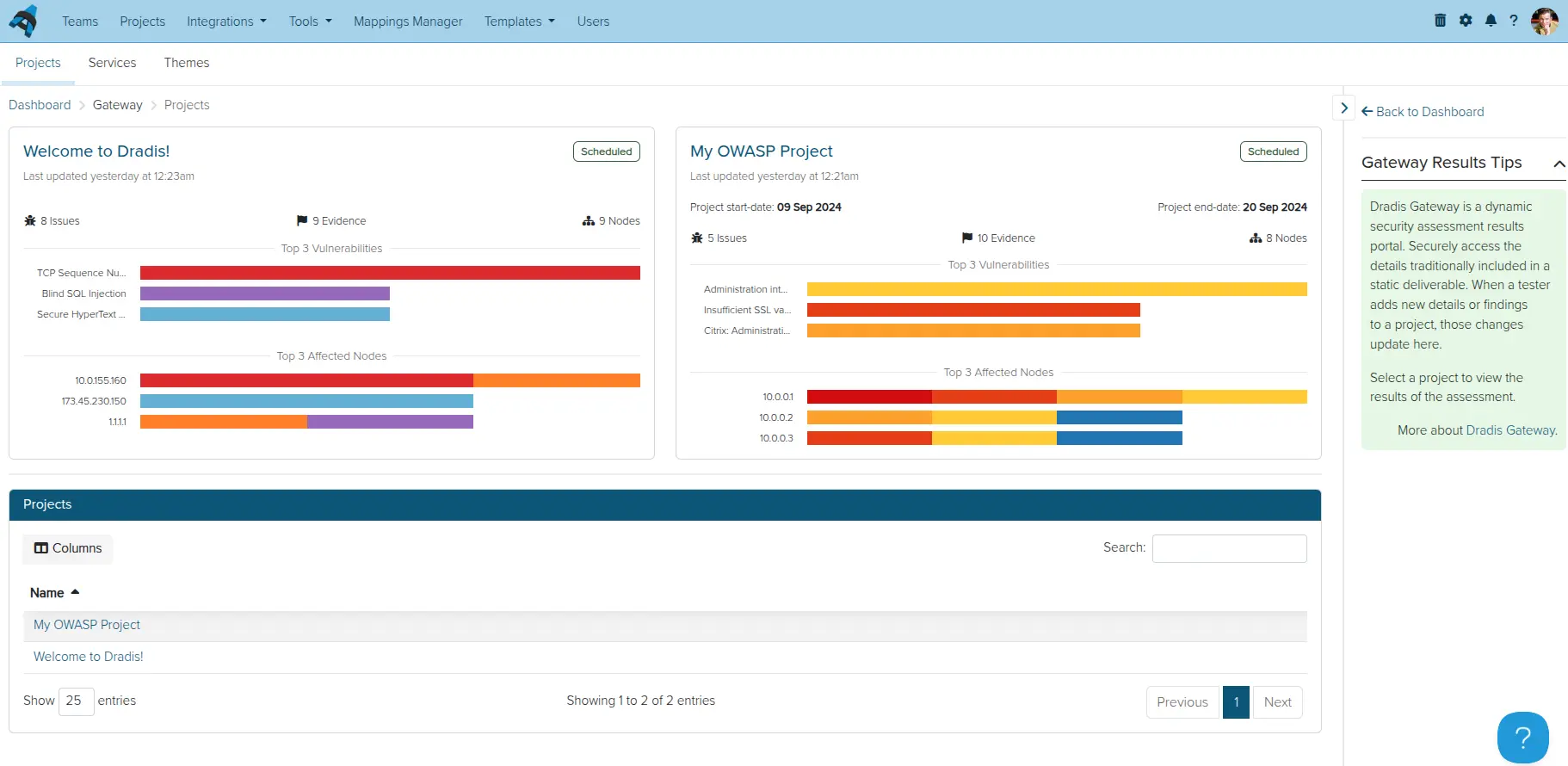
Task: Collapse the sidebar with chevron toggle
Action: pos(1343,108)
